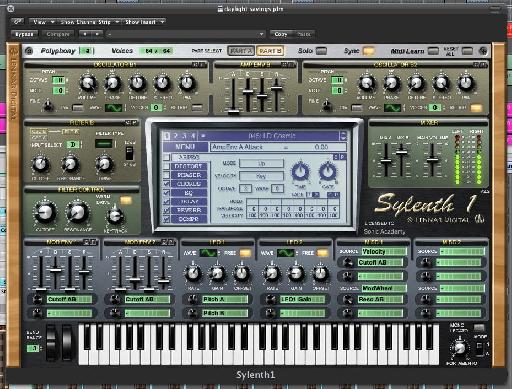Click the Paste button

(x=304, y=34)
